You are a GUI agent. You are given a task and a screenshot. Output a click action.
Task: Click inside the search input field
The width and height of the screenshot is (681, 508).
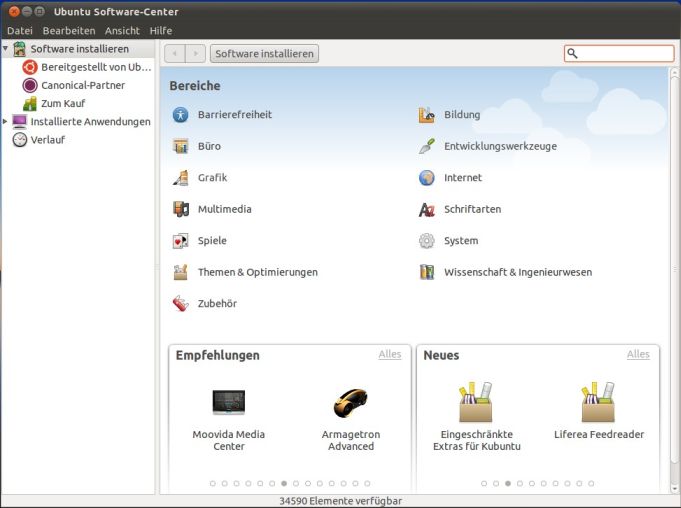[x=619, y=53]
